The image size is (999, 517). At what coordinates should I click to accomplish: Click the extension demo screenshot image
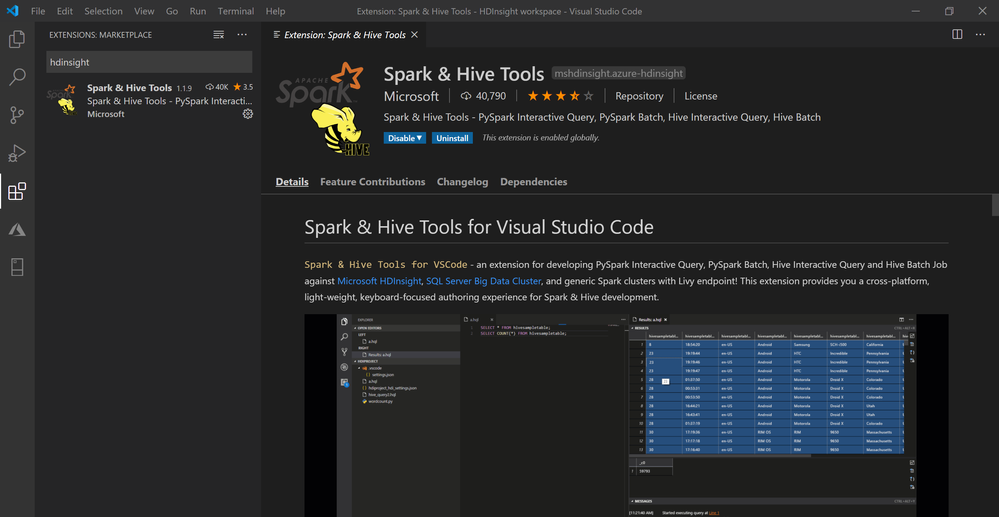coord(626,415)
